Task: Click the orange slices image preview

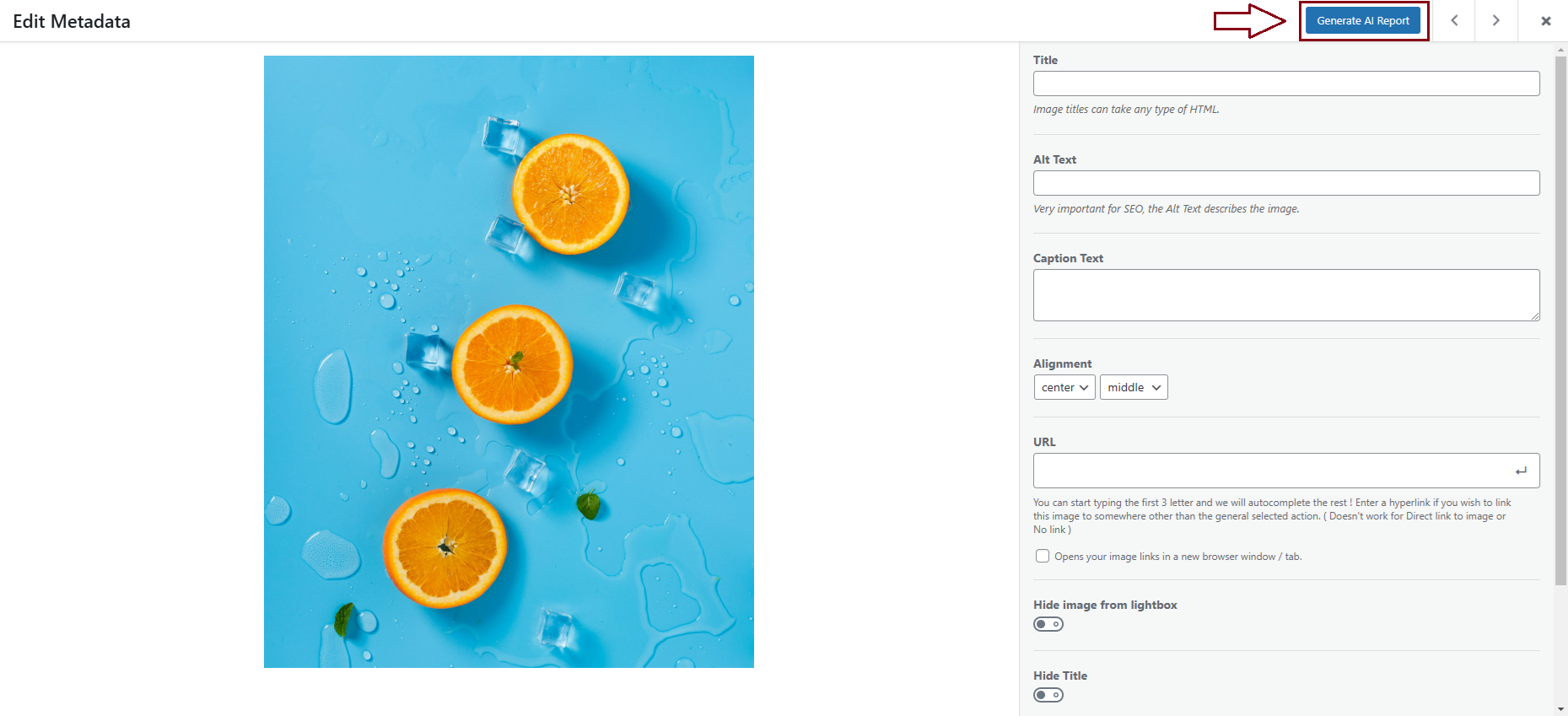Action: pos(509,362)
